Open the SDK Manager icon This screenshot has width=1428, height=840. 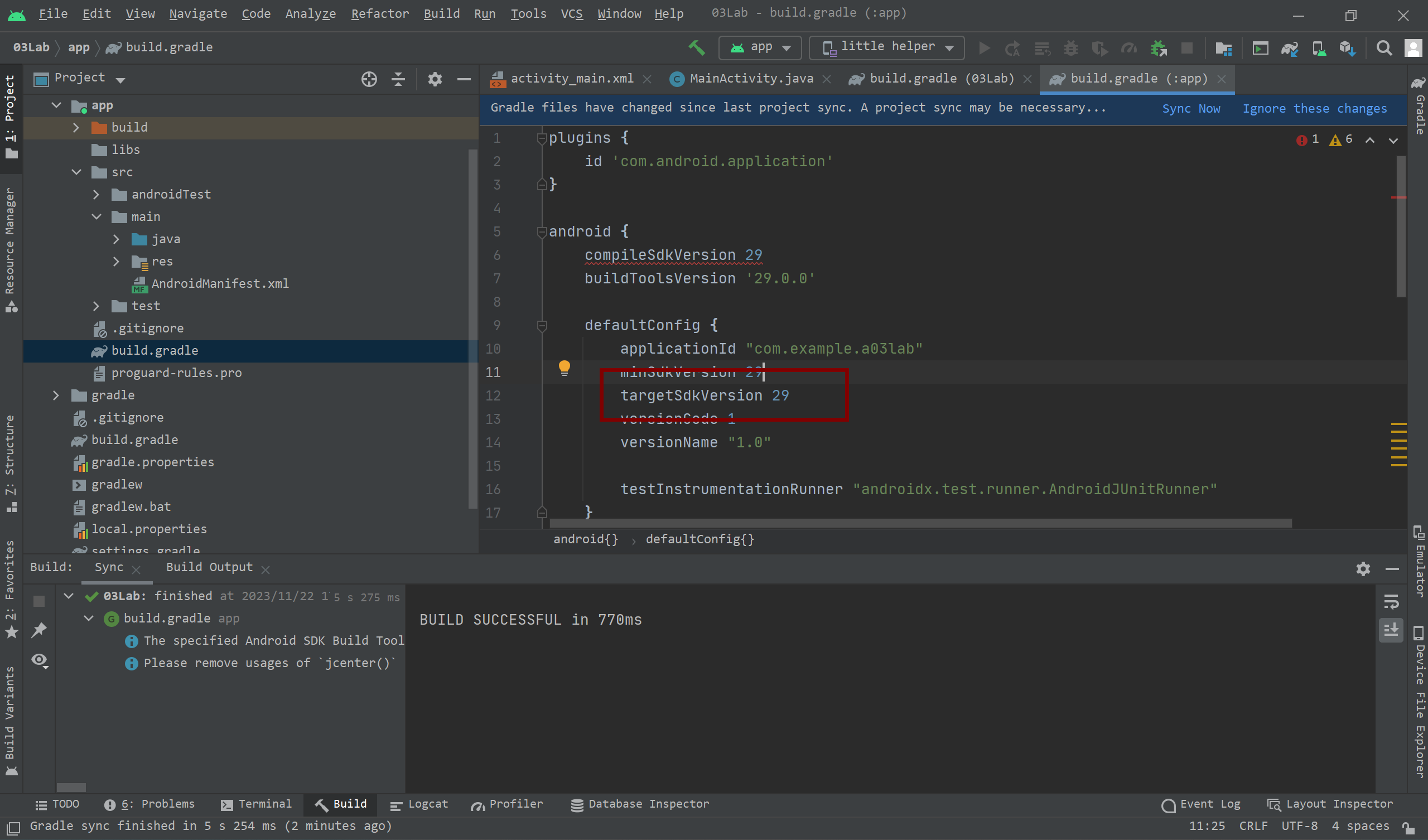tap(1348, 48)
